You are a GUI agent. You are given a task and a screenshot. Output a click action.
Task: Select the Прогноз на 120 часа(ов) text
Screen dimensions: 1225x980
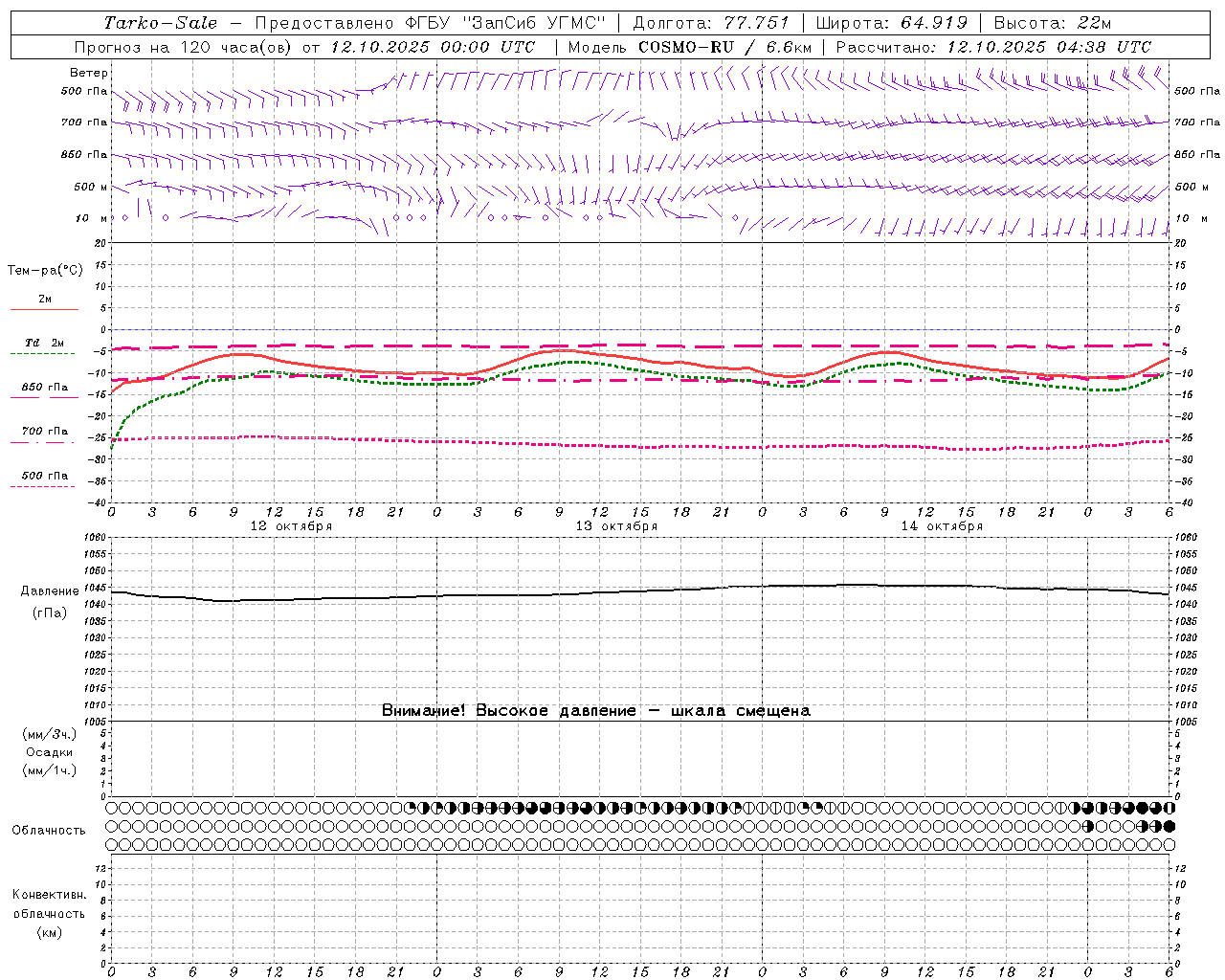pyautogui.click(x=186, y=47)
